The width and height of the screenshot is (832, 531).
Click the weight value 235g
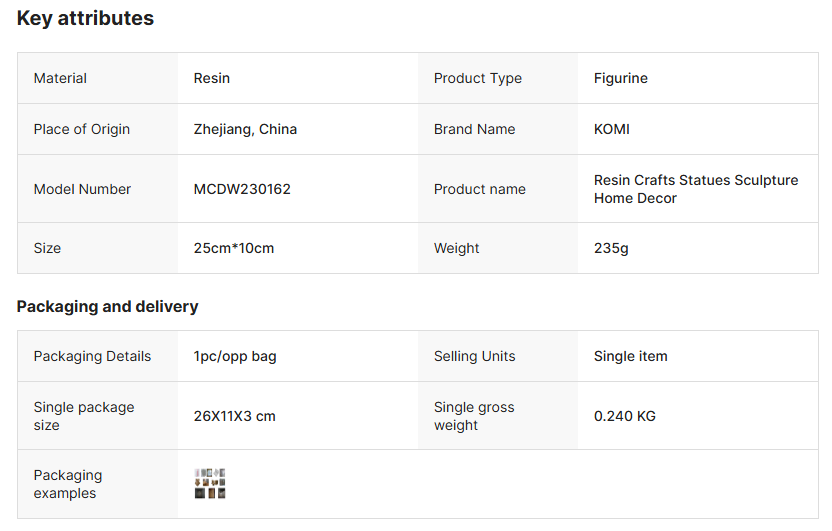(611, 248)
